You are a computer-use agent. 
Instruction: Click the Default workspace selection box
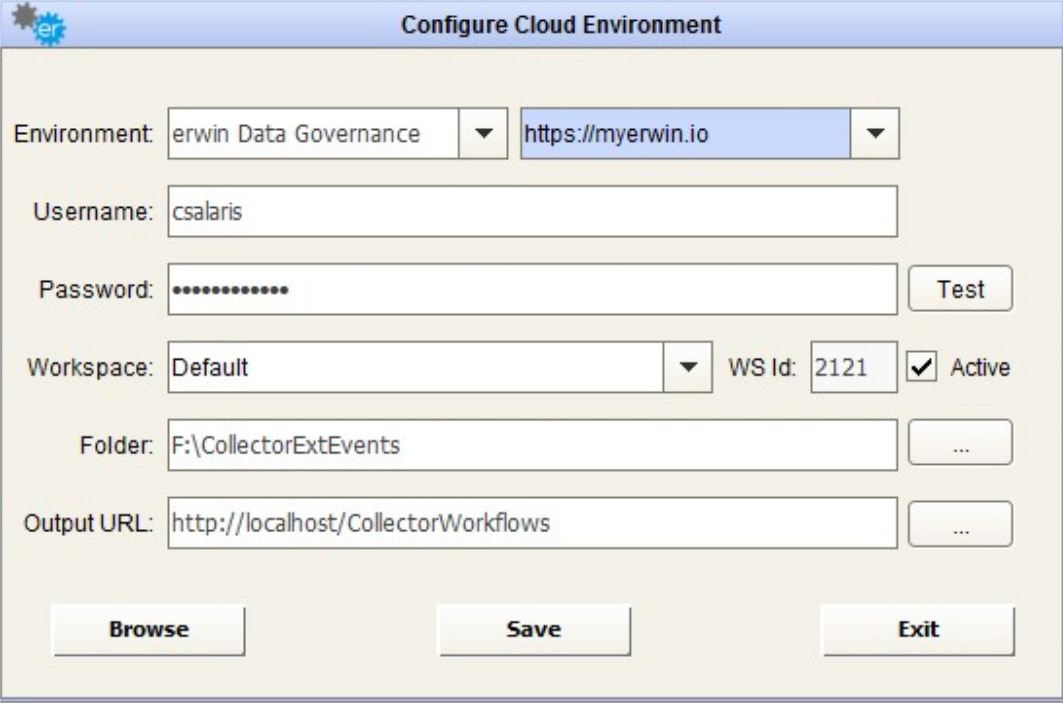[414, 367]
